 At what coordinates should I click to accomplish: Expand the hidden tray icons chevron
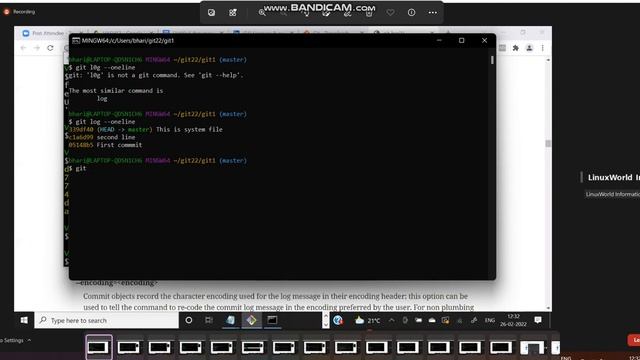coord(391,320)
